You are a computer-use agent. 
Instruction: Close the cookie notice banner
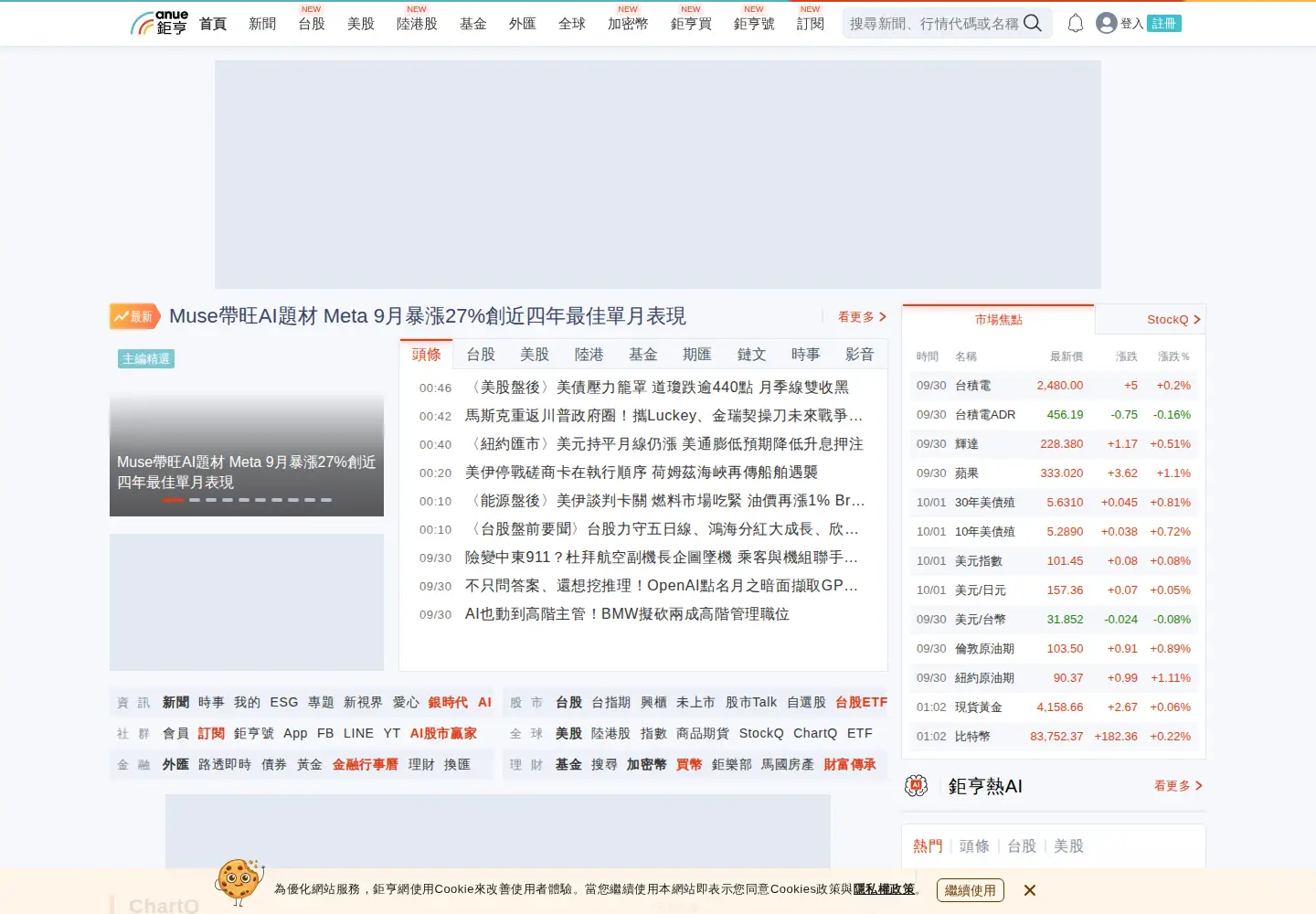point(1030,890)
